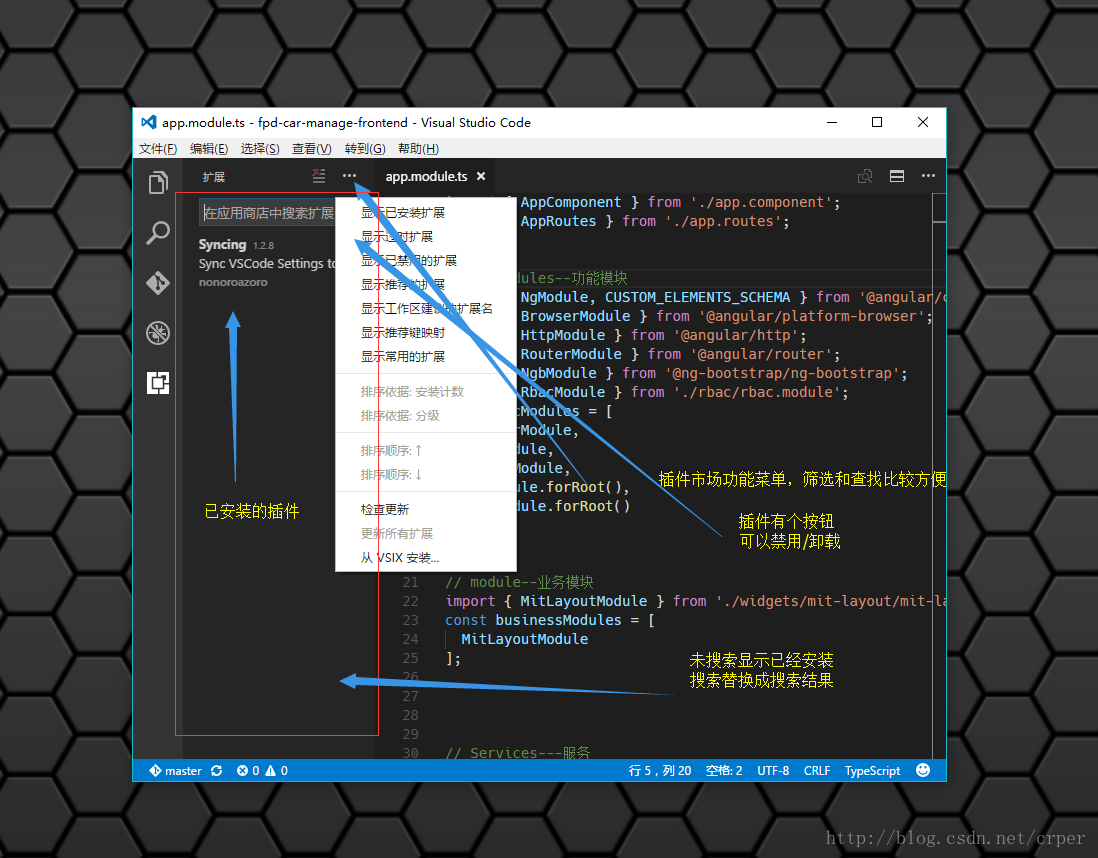The image size is (1098, 858).
Task: Choose ascending 排序顺序: ↑ item
Action: (426, 450)
